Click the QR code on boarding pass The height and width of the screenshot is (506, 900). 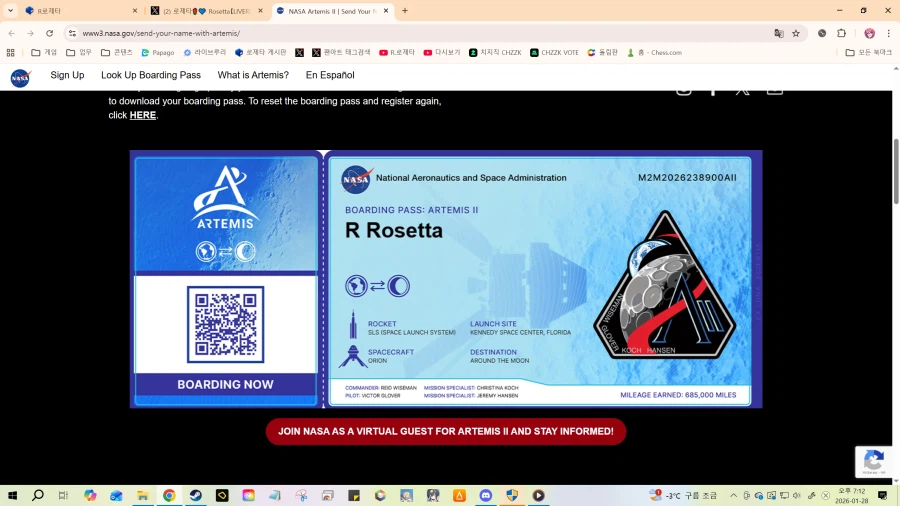(x=225, y=324)
